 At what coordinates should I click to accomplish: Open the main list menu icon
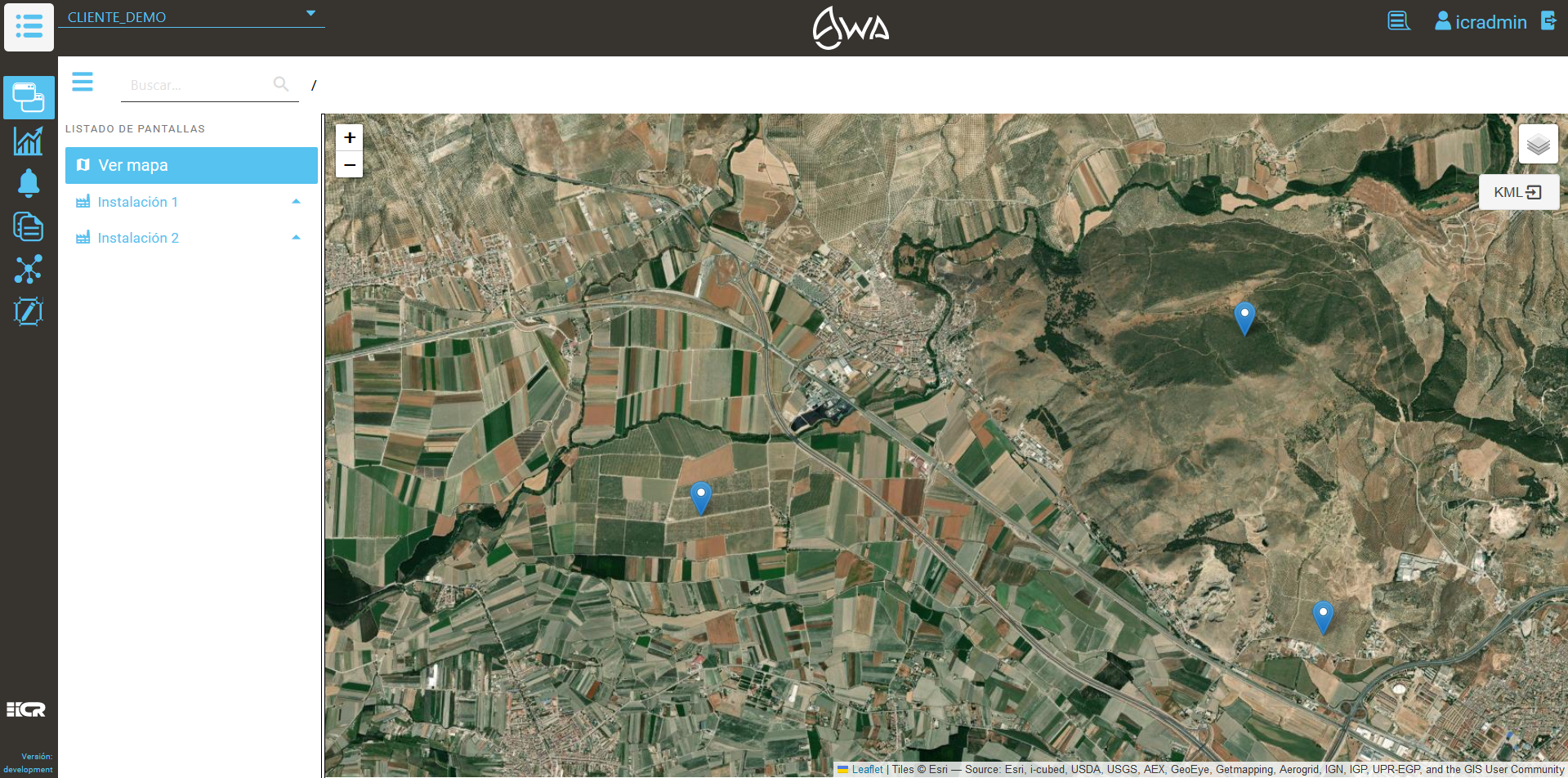29,27
